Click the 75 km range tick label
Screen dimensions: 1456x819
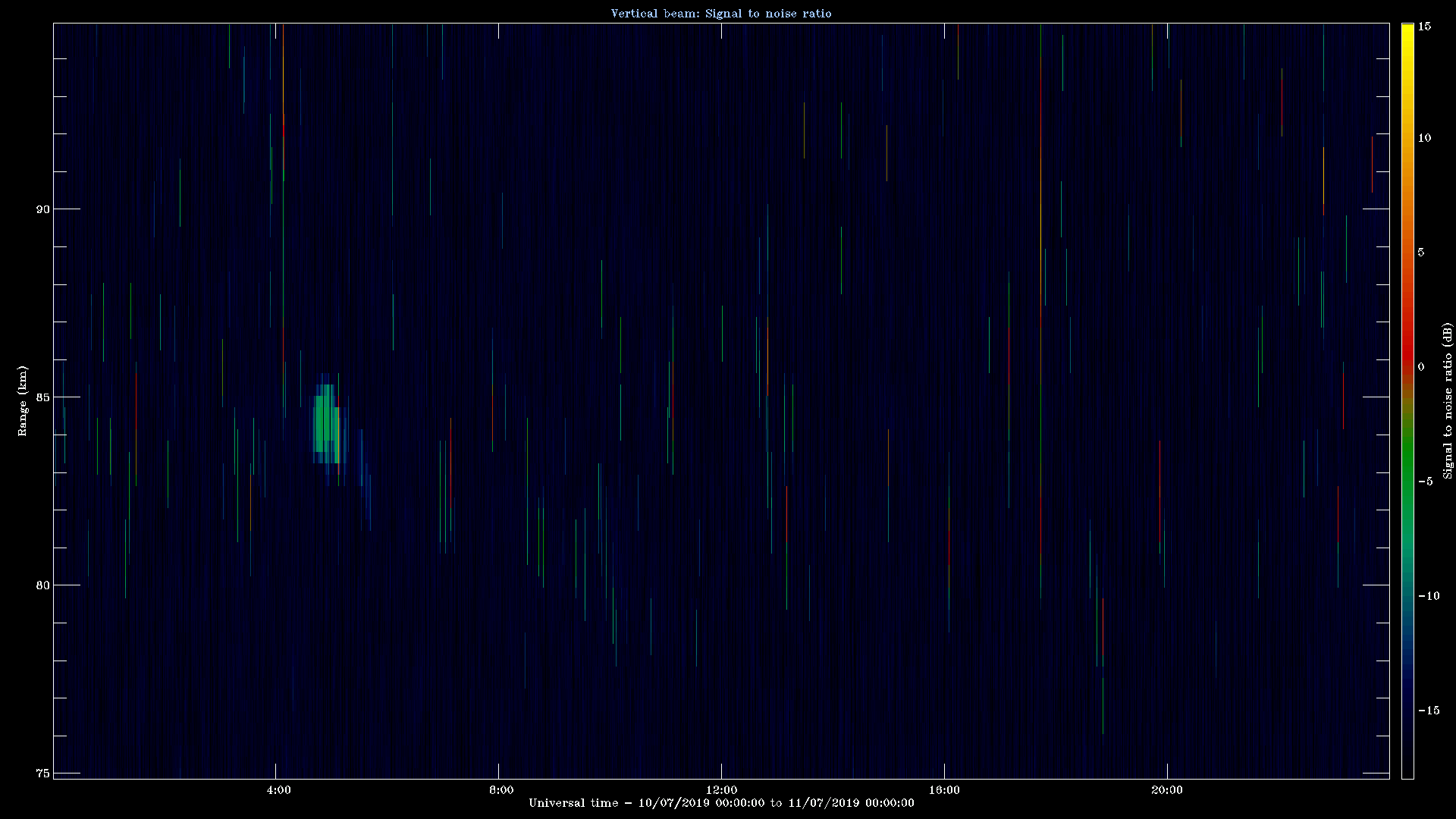42,773
